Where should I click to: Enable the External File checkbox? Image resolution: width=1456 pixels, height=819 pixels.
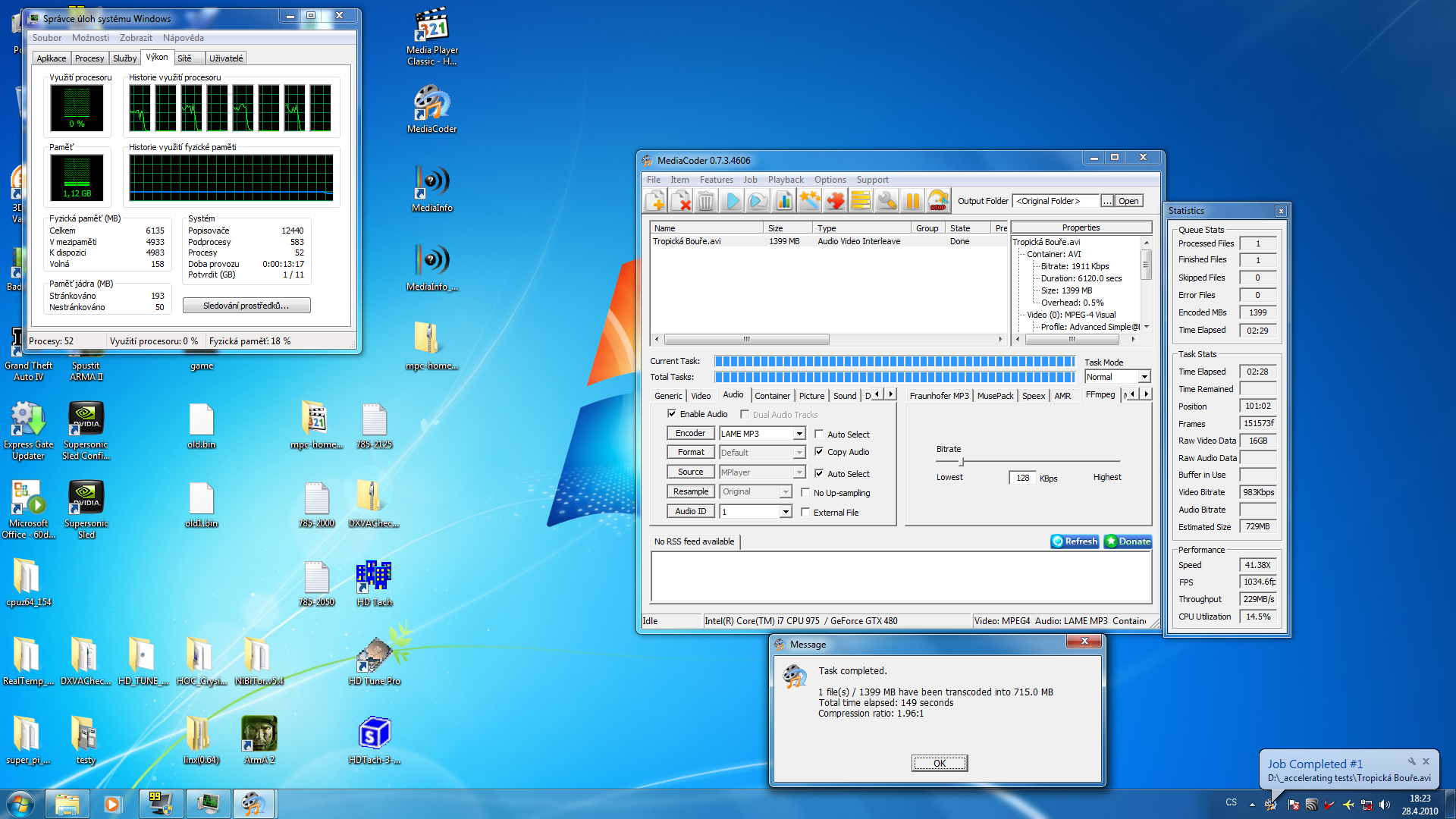point(805,512)
